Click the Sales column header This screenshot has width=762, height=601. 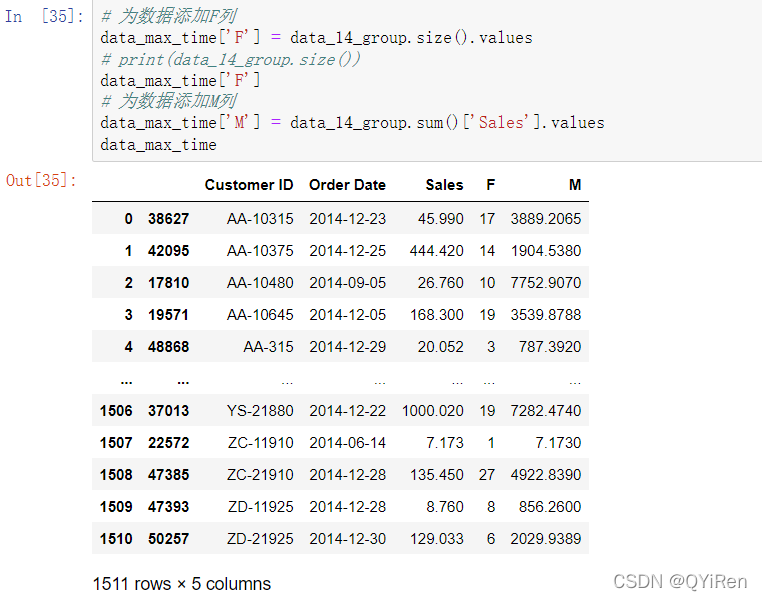(444, 185)
